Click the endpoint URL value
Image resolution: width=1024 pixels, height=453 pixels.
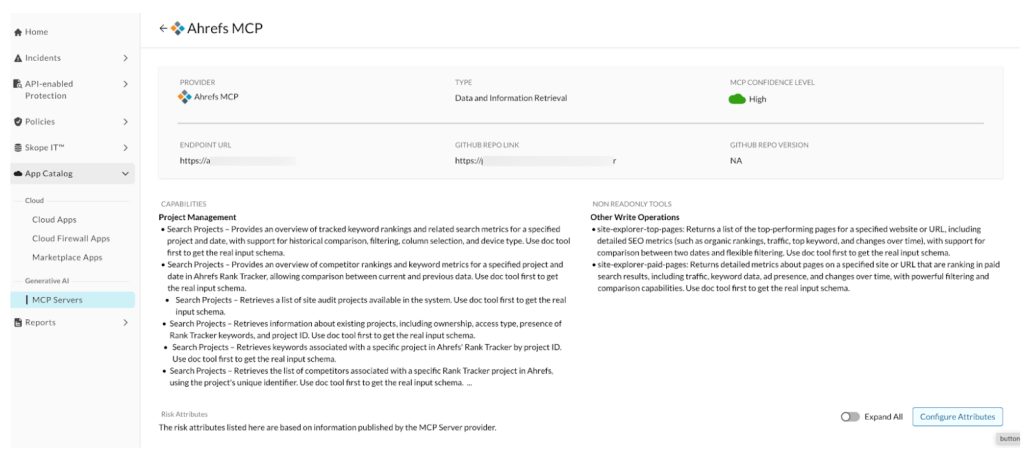[x=238, y=161]
